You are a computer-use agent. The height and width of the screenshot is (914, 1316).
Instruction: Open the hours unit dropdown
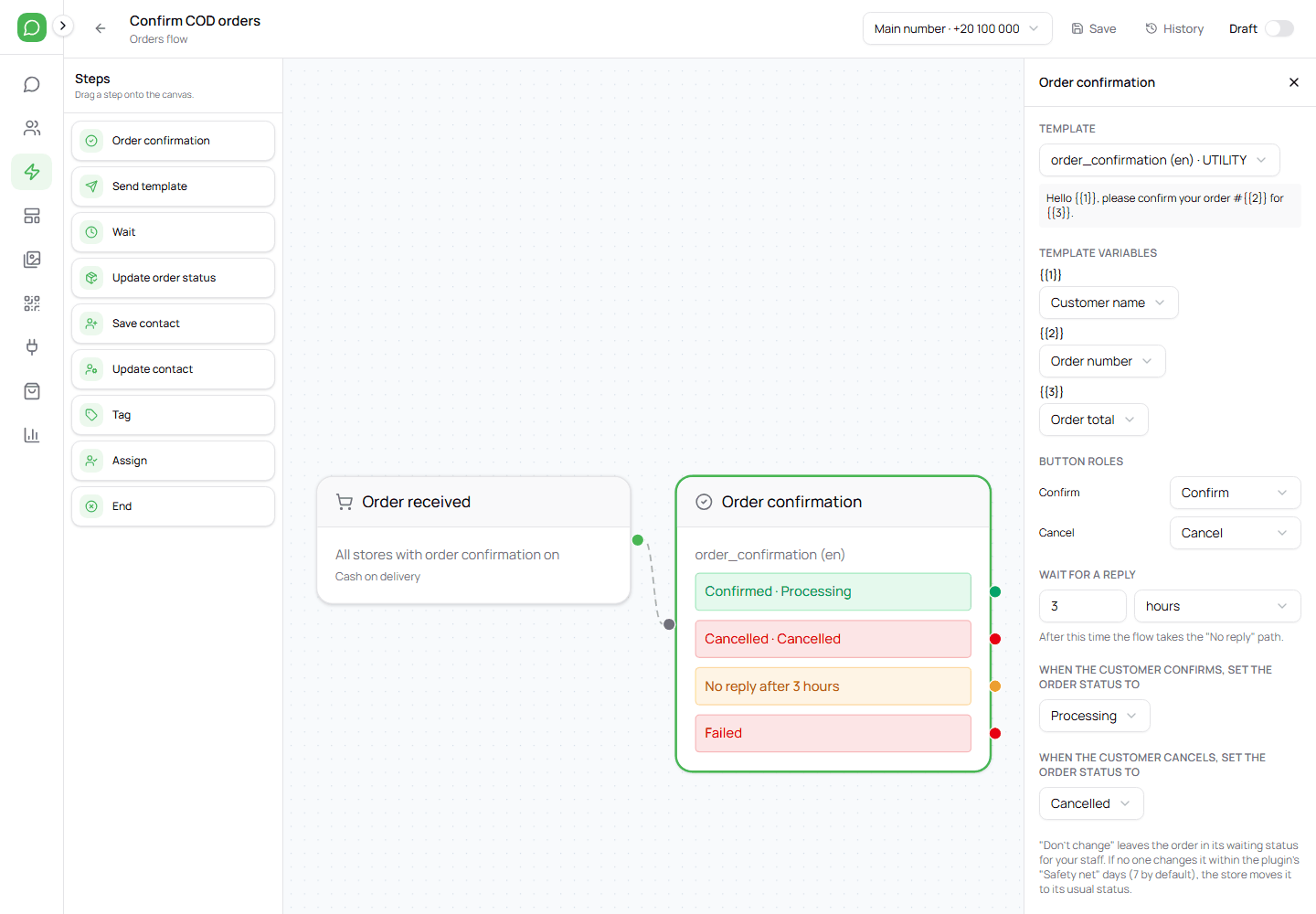tap(1217, 606)
